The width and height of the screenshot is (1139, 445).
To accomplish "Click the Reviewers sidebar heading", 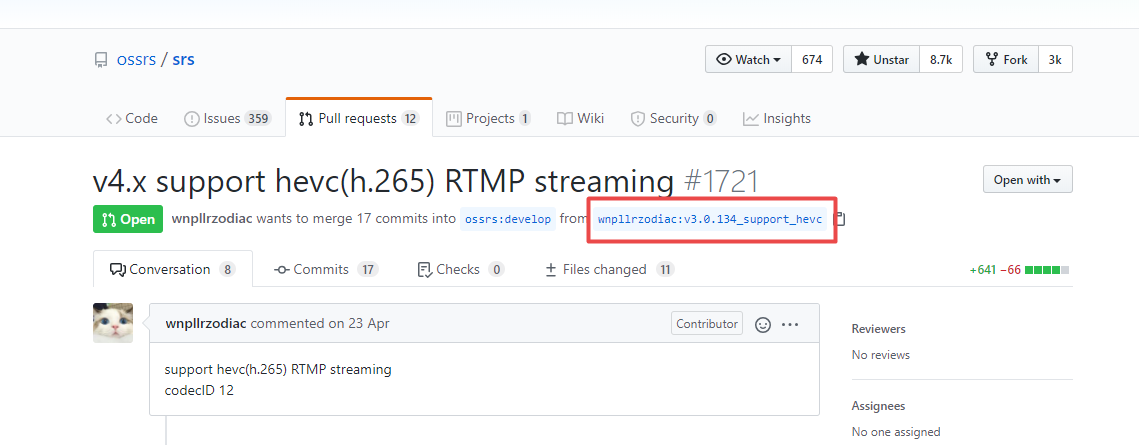I will point(878,329).
